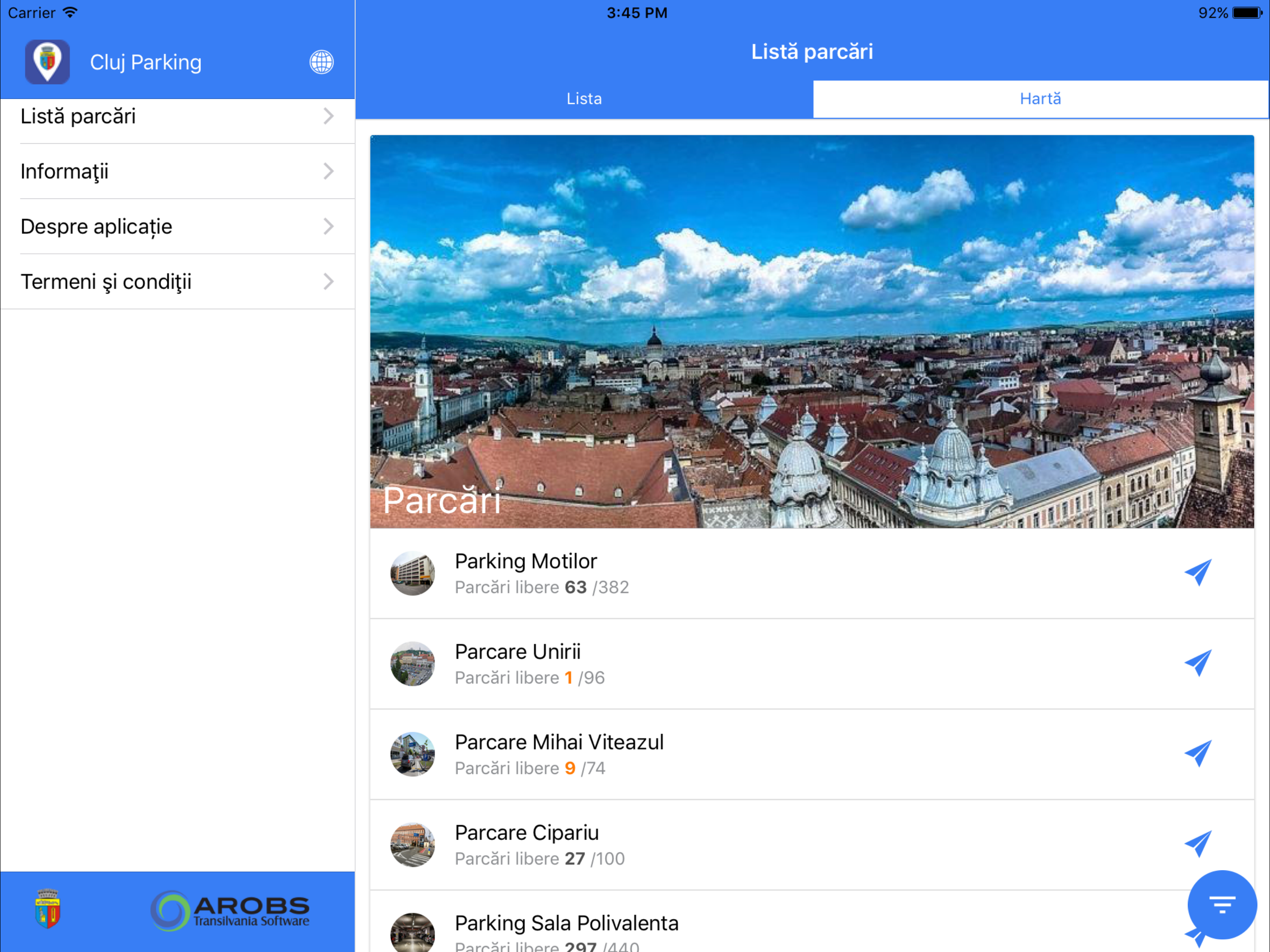Viewport: 1270px width, 952px height.
Task: Click Parking Motilor thumbnail image
Action: (x=412, y=573)
